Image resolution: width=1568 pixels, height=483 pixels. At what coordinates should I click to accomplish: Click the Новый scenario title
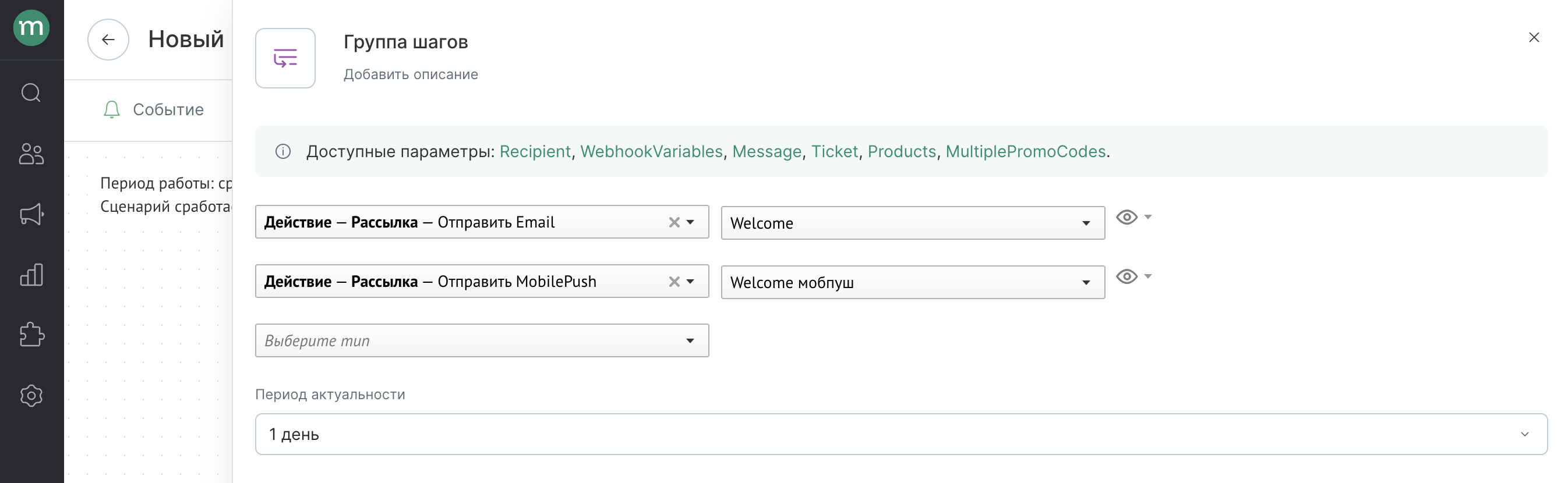click(186, 40)
